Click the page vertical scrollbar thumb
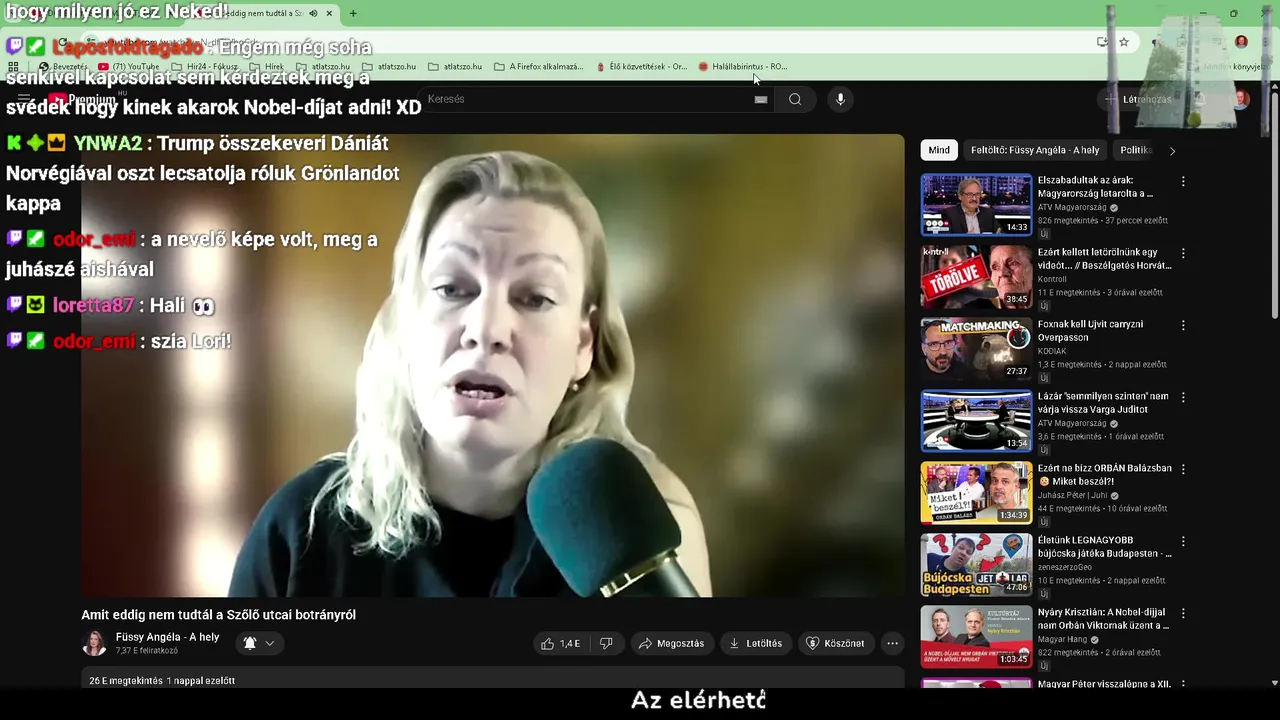 pyautogui.click(x=1274, y=205)
